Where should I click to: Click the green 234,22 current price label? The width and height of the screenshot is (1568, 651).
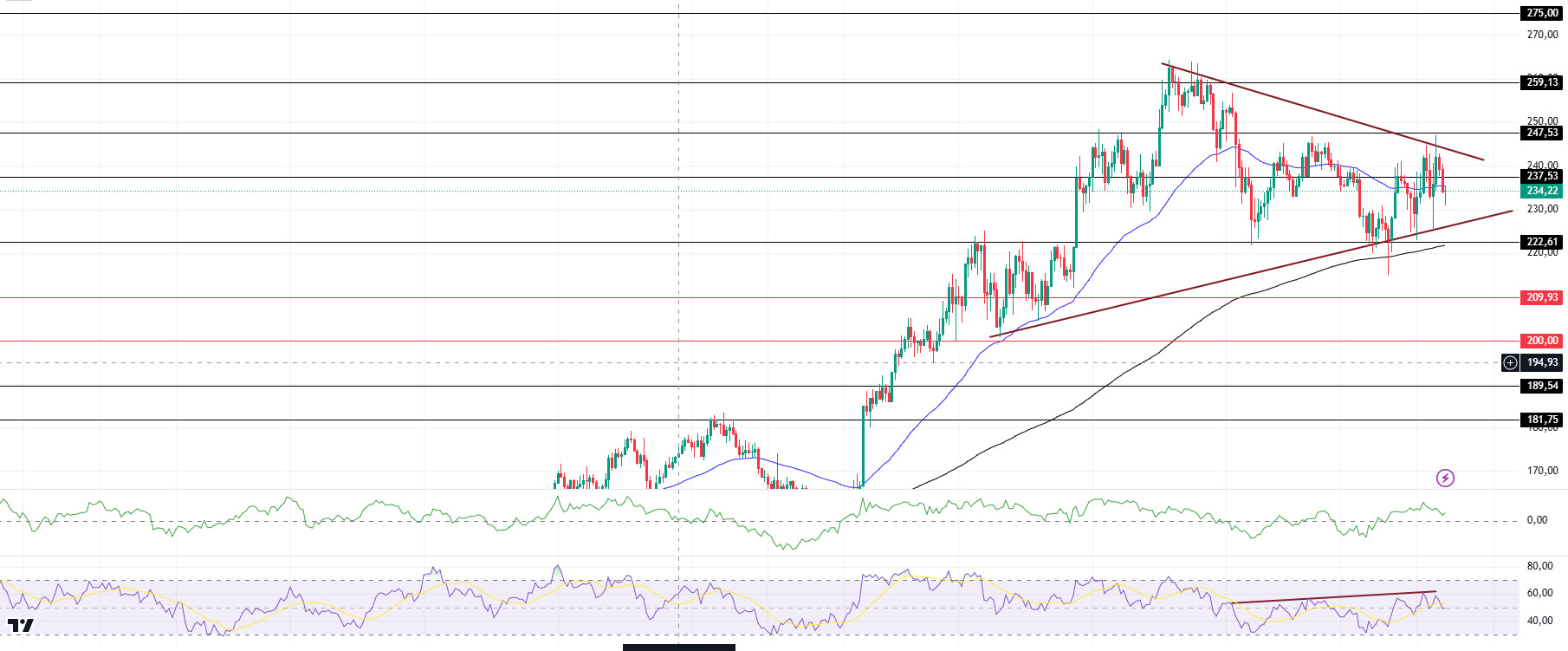click(1542, 191)
